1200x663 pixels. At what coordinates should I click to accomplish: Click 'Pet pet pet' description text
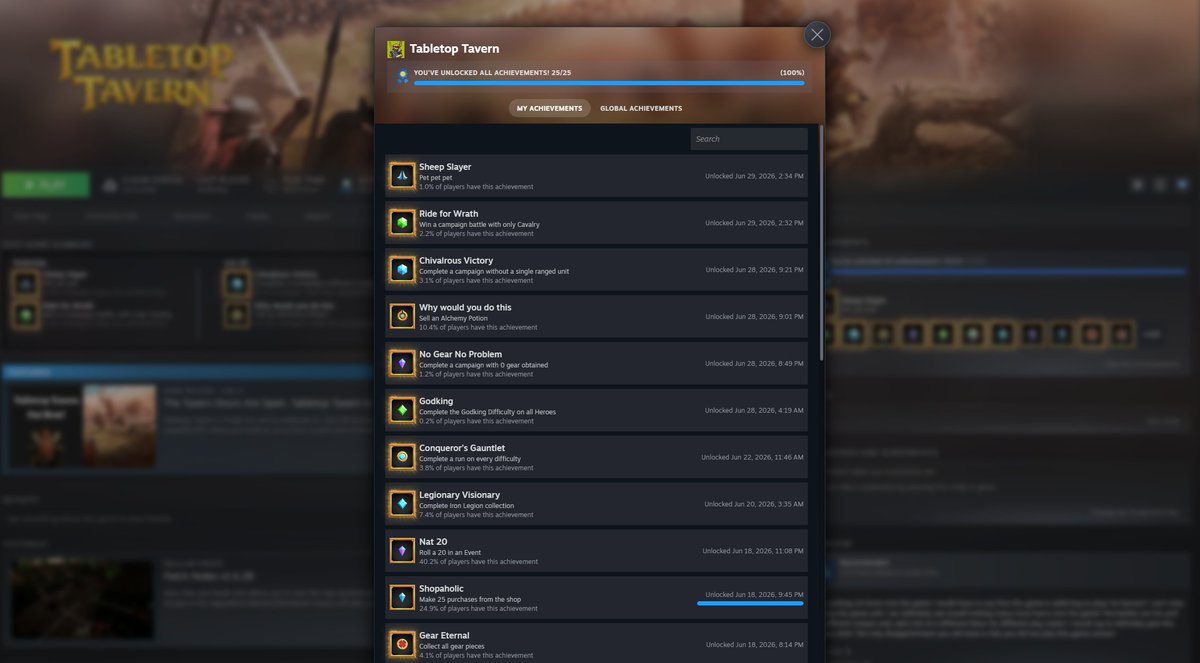point(436,178)
